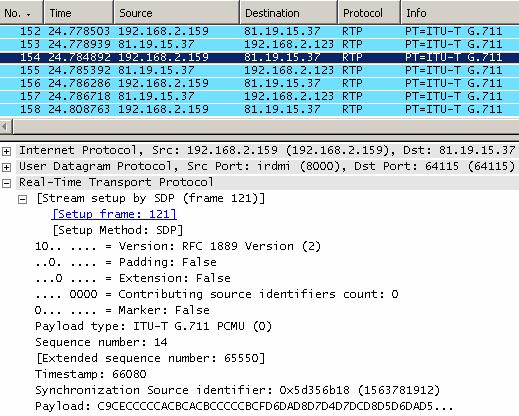Select the Setup Method: SDP field
Image resolution: width=519 pixels, height=416 pixels.
point(118,230)
